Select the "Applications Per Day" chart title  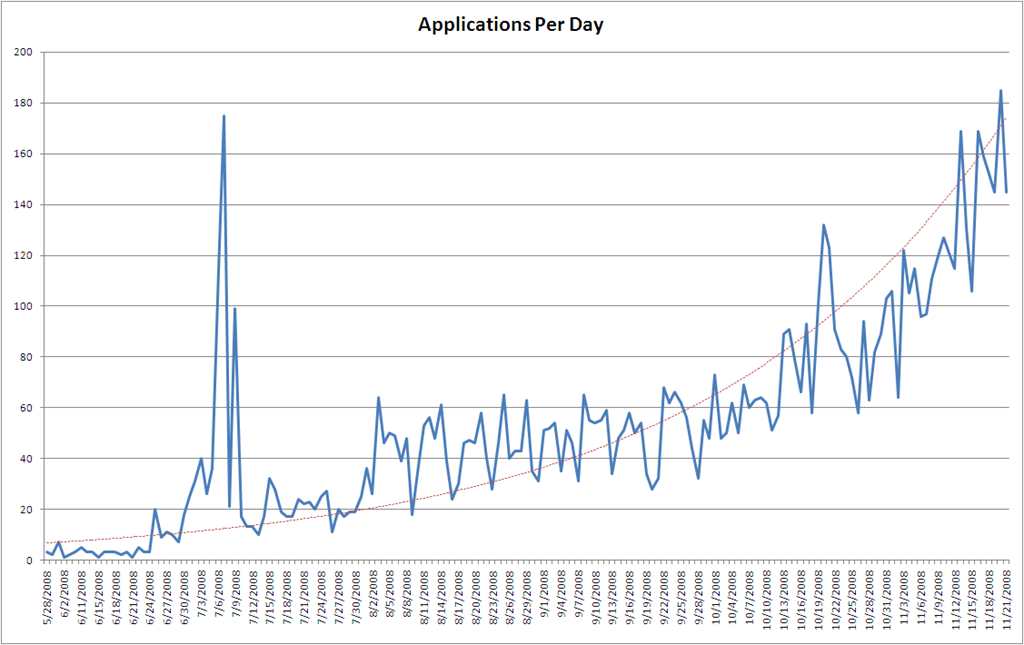511,25
